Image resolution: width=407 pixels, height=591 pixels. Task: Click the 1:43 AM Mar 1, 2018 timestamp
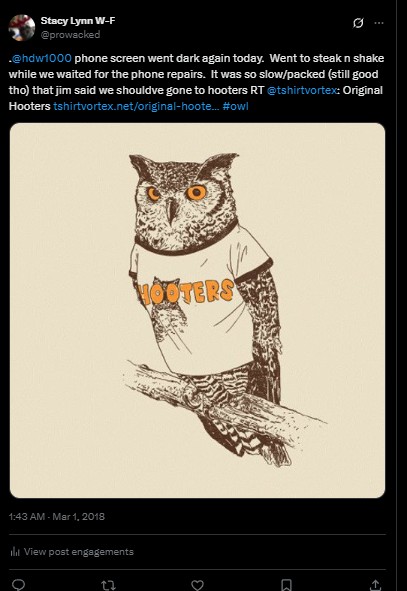pos(57,516)
